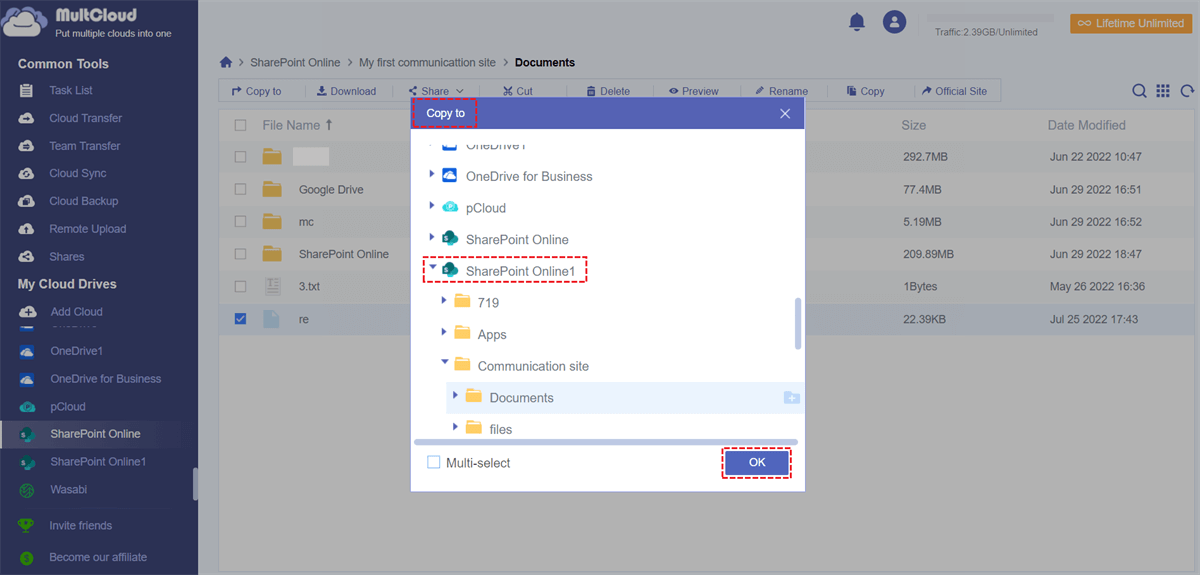
Task: Sort by Date Modified column header
Action: (x=1086, y=125)
